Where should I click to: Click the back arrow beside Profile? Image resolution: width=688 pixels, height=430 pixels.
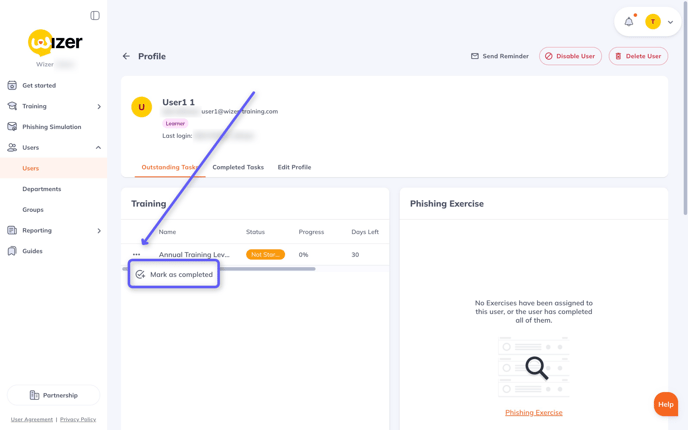[126, 56]
